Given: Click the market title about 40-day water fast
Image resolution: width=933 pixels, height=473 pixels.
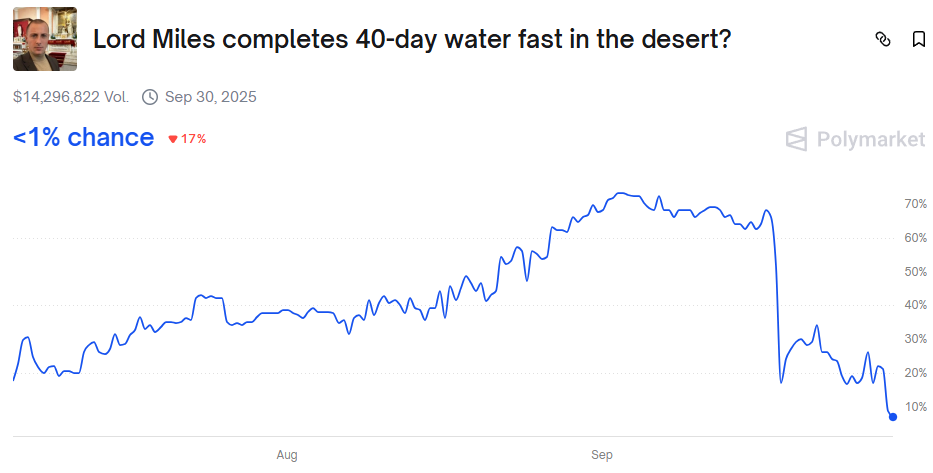Looking at the screenshot, I should [412, 40].
